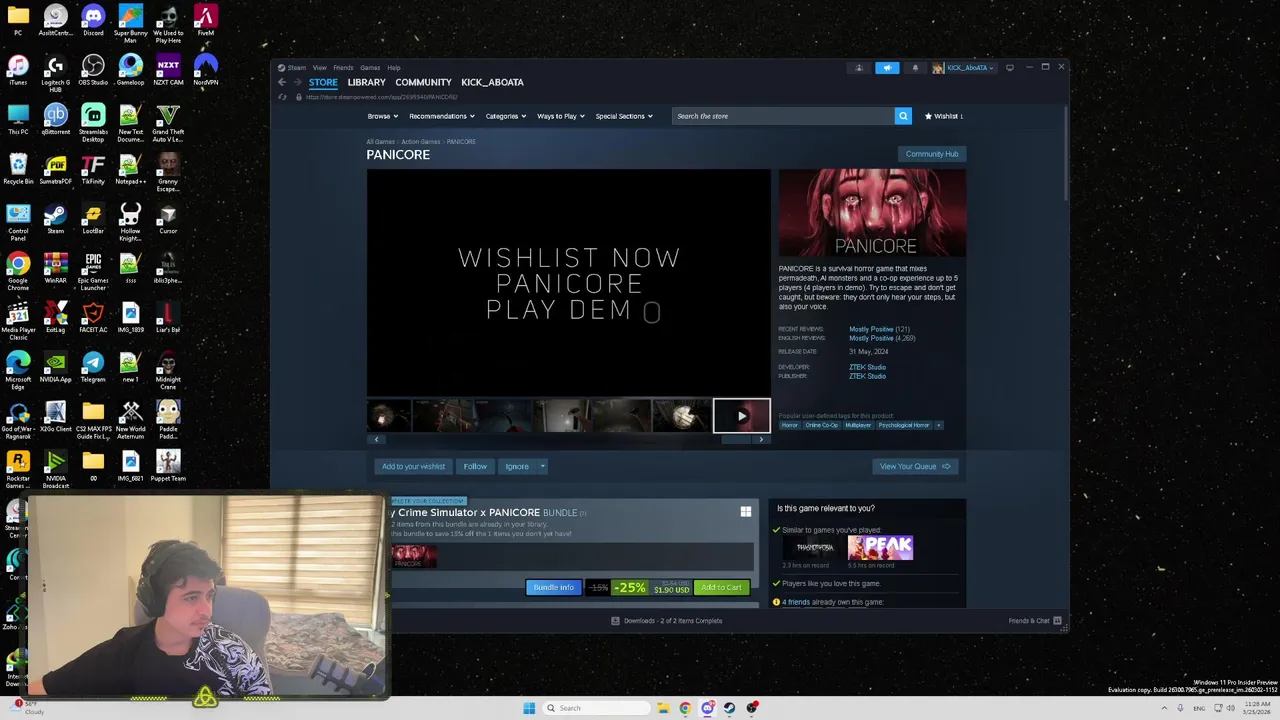
Task: Open Ways to Play dropdown
Action: coord(560,116)
